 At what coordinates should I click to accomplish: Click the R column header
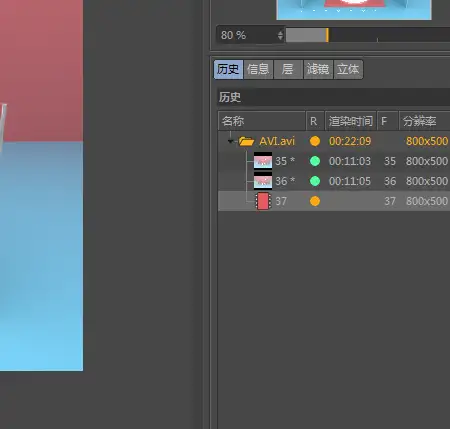(315, 121)
